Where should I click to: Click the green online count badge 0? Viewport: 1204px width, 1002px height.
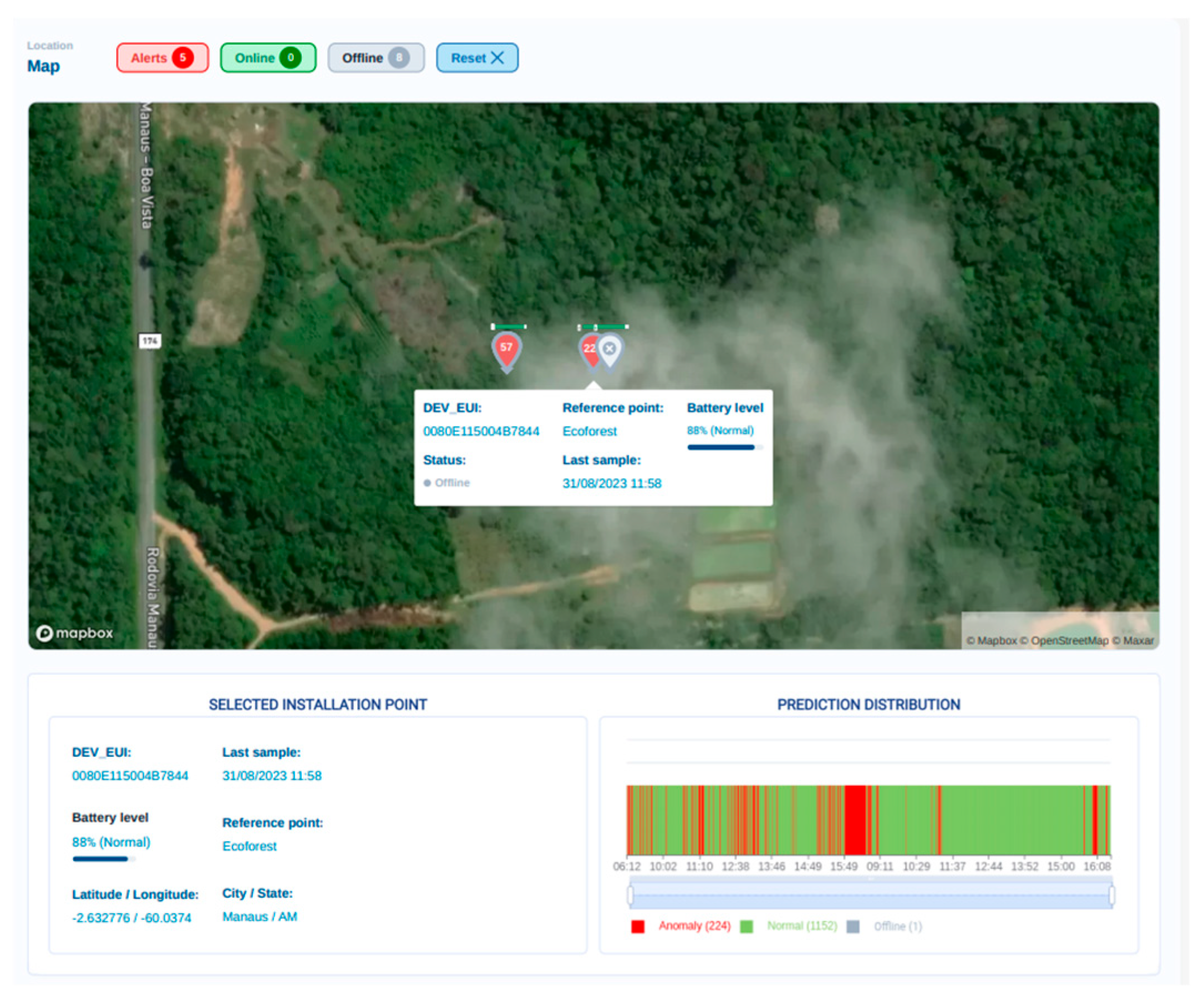pyautogui.click(x=291, y=58)
